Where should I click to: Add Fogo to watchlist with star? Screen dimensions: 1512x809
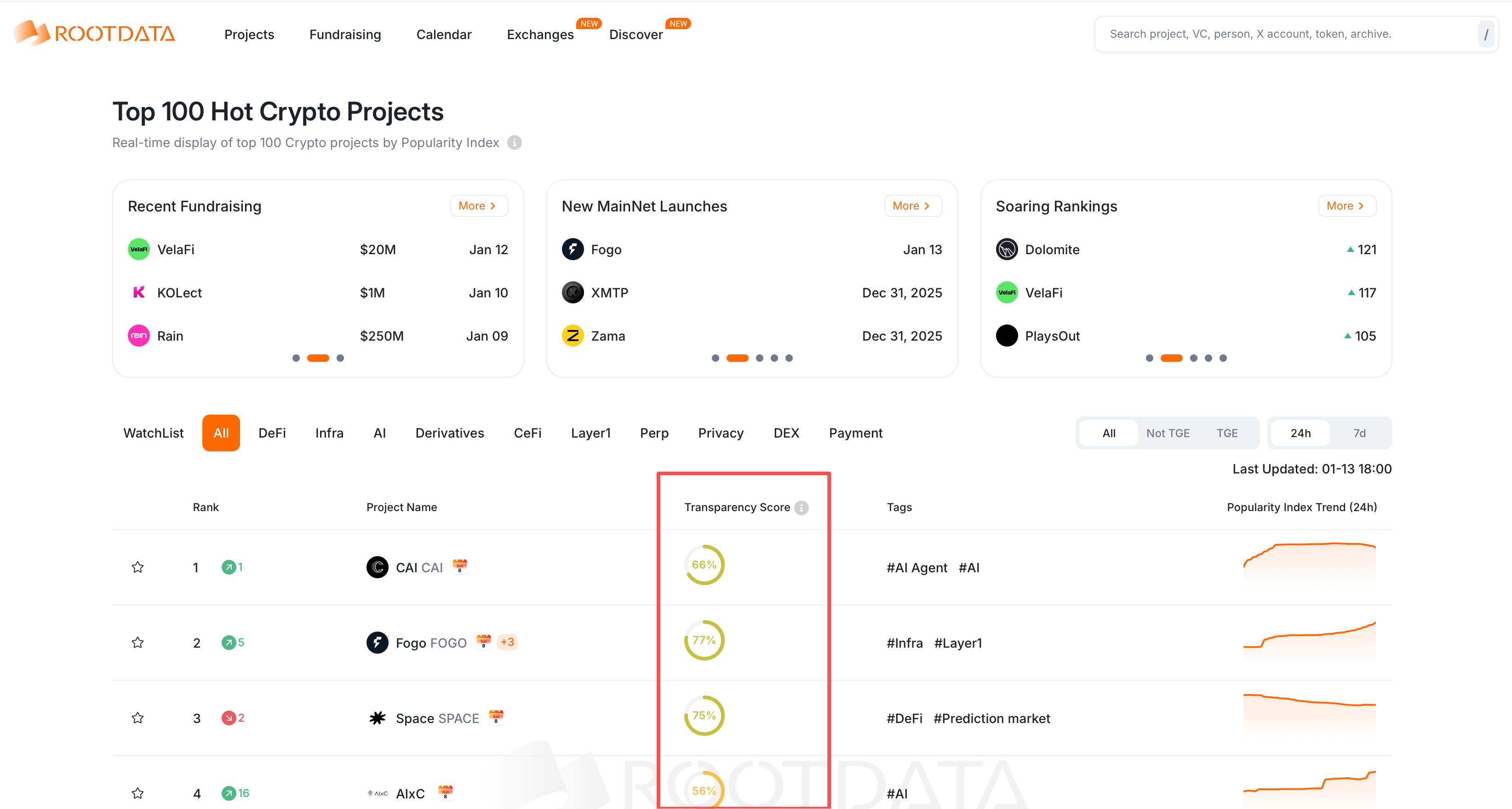tap(137, 643)
